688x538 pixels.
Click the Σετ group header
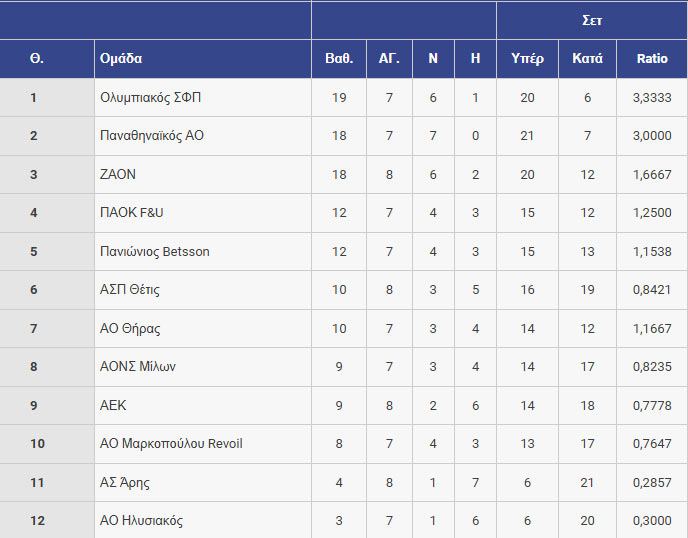pyautogui.click(x=592, y=20)
